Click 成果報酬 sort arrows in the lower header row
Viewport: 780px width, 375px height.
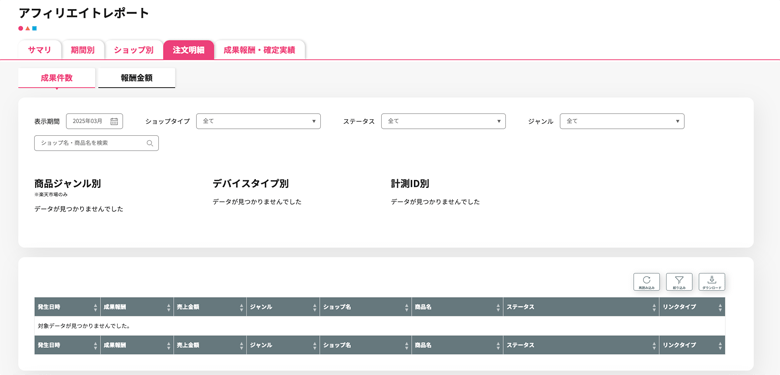tap(169, 346)
